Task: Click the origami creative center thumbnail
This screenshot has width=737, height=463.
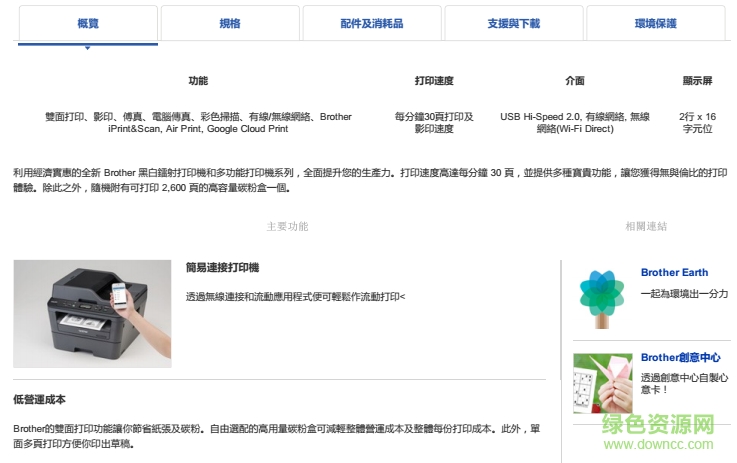Action: click(x=603, y=383)
